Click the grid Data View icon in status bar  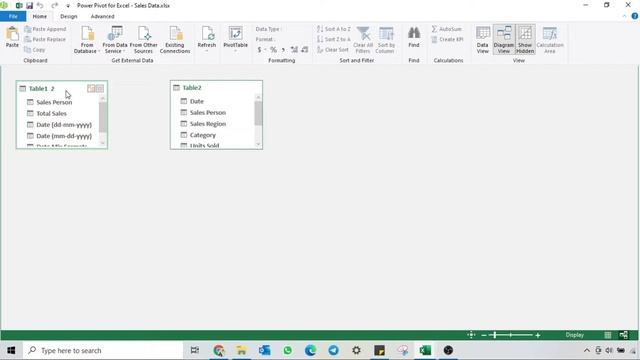(608, 335)
